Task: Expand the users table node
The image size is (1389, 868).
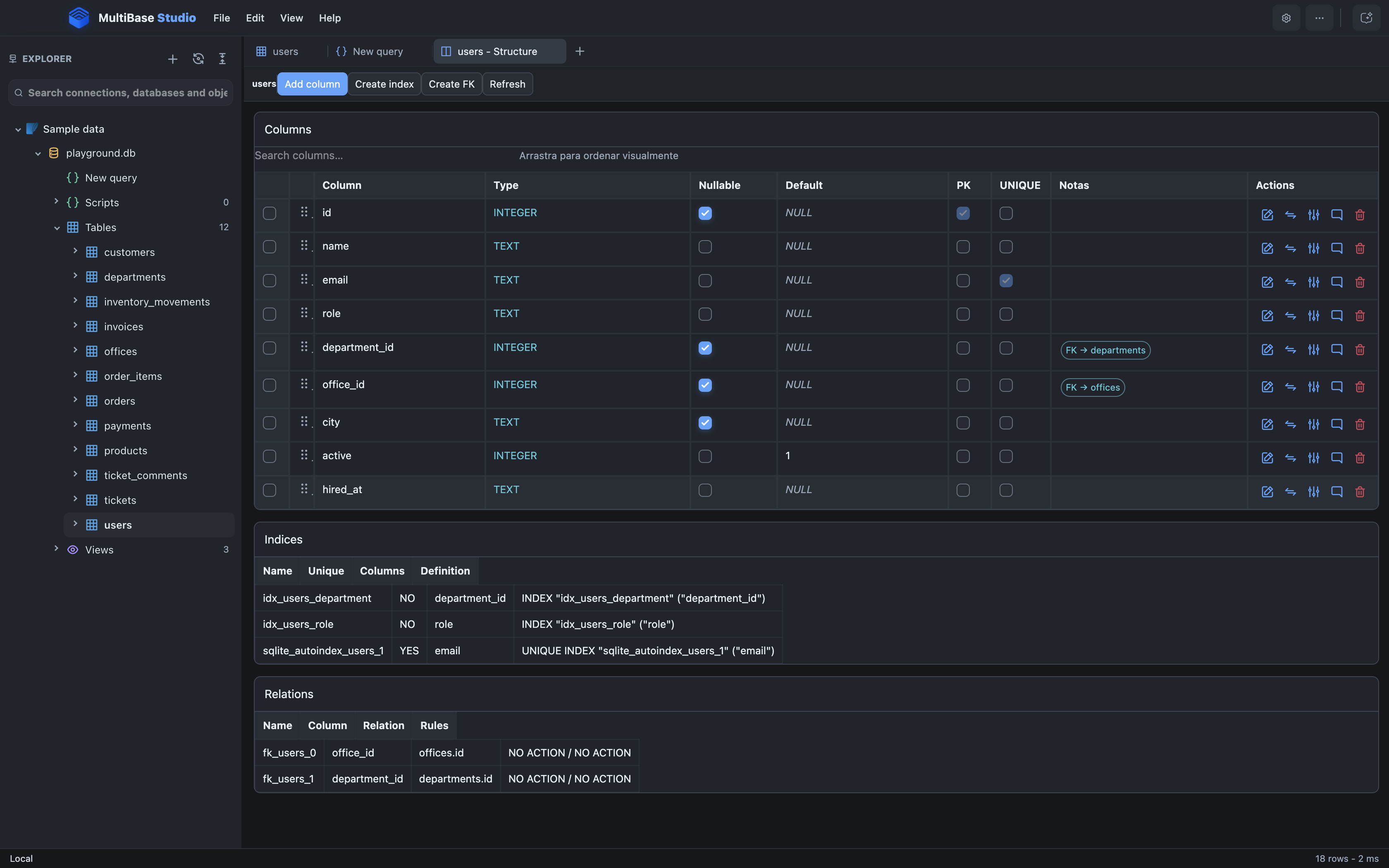Action: [x=75, y=524]
